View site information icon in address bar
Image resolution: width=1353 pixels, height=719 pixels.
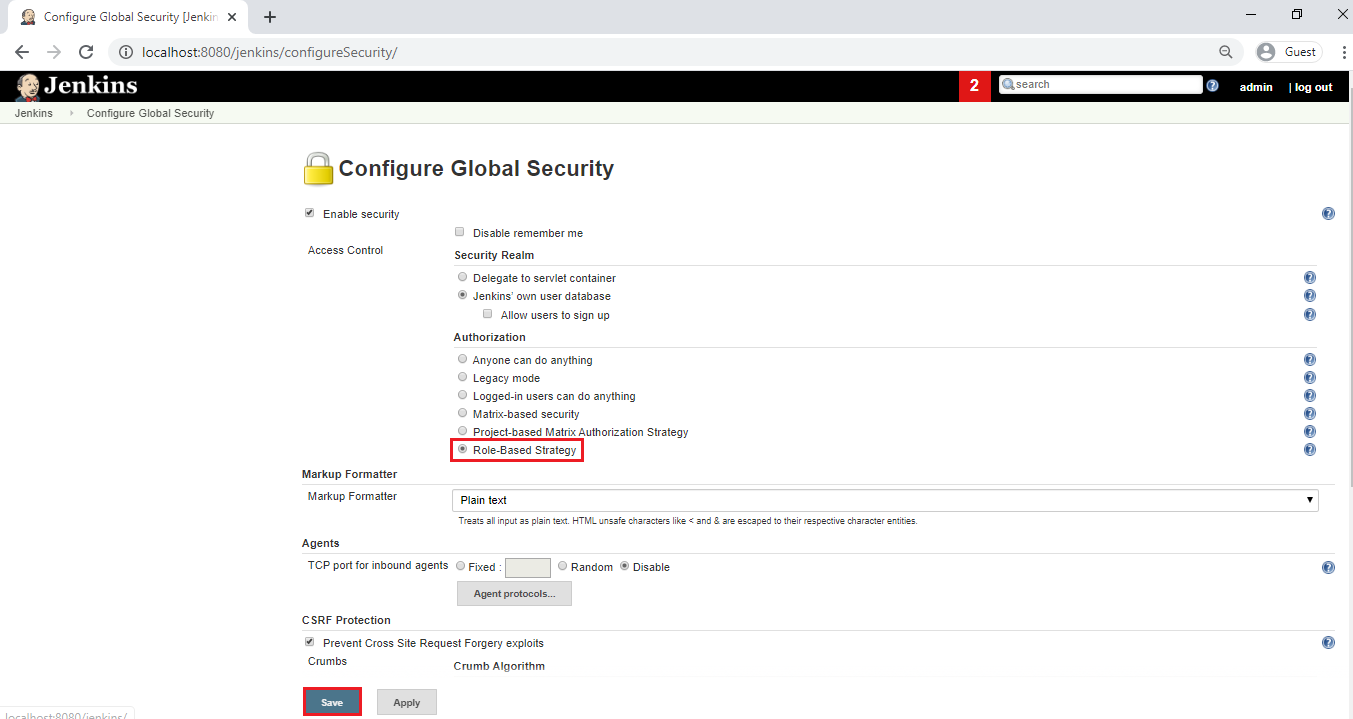[126, 52]
